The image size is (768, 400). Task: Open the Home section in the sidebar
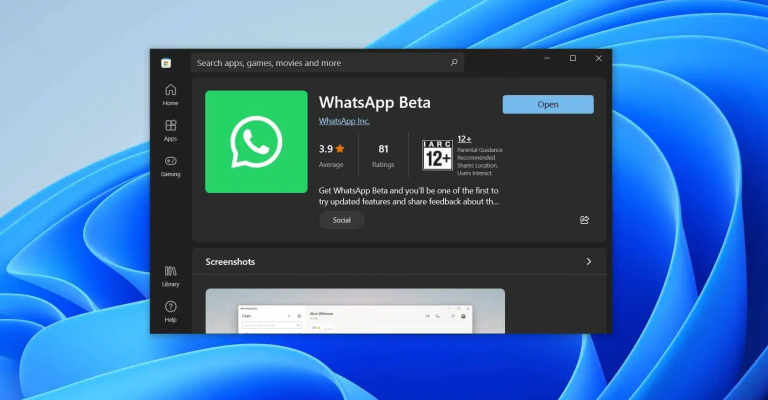(x=170, y=94)
